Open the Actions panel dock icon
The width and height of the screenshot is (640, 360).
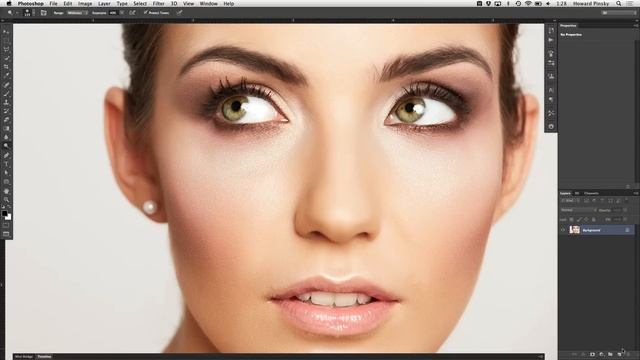551,40
